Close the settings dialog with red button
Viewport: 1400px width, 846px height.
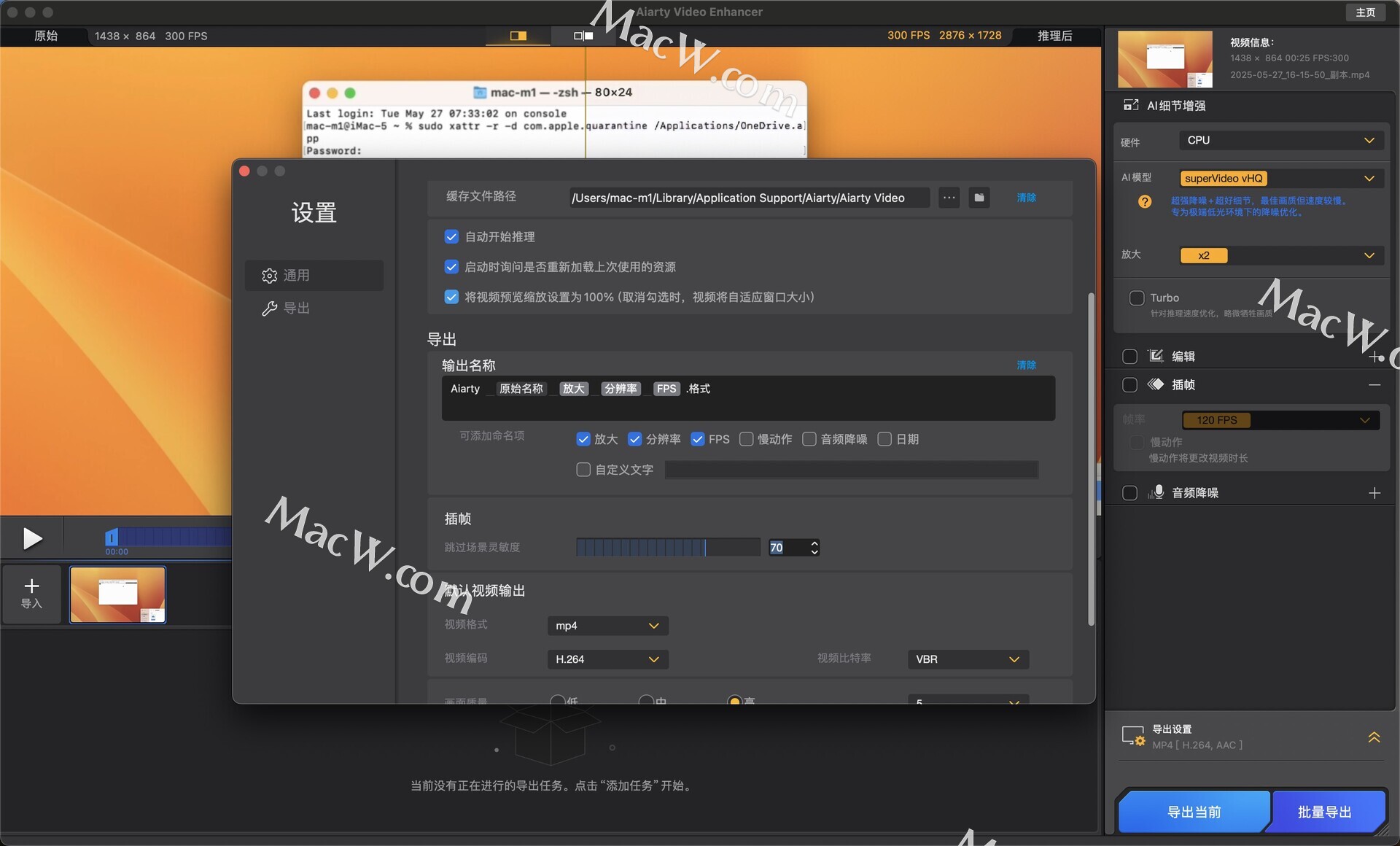pos(244,171)
